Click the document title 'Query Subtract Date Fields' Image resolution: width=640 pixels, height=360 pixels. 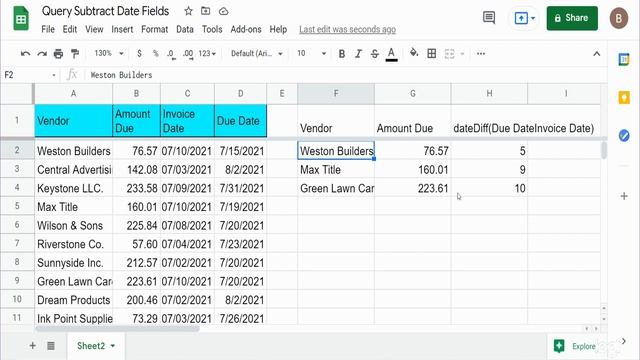click(105, 11)
